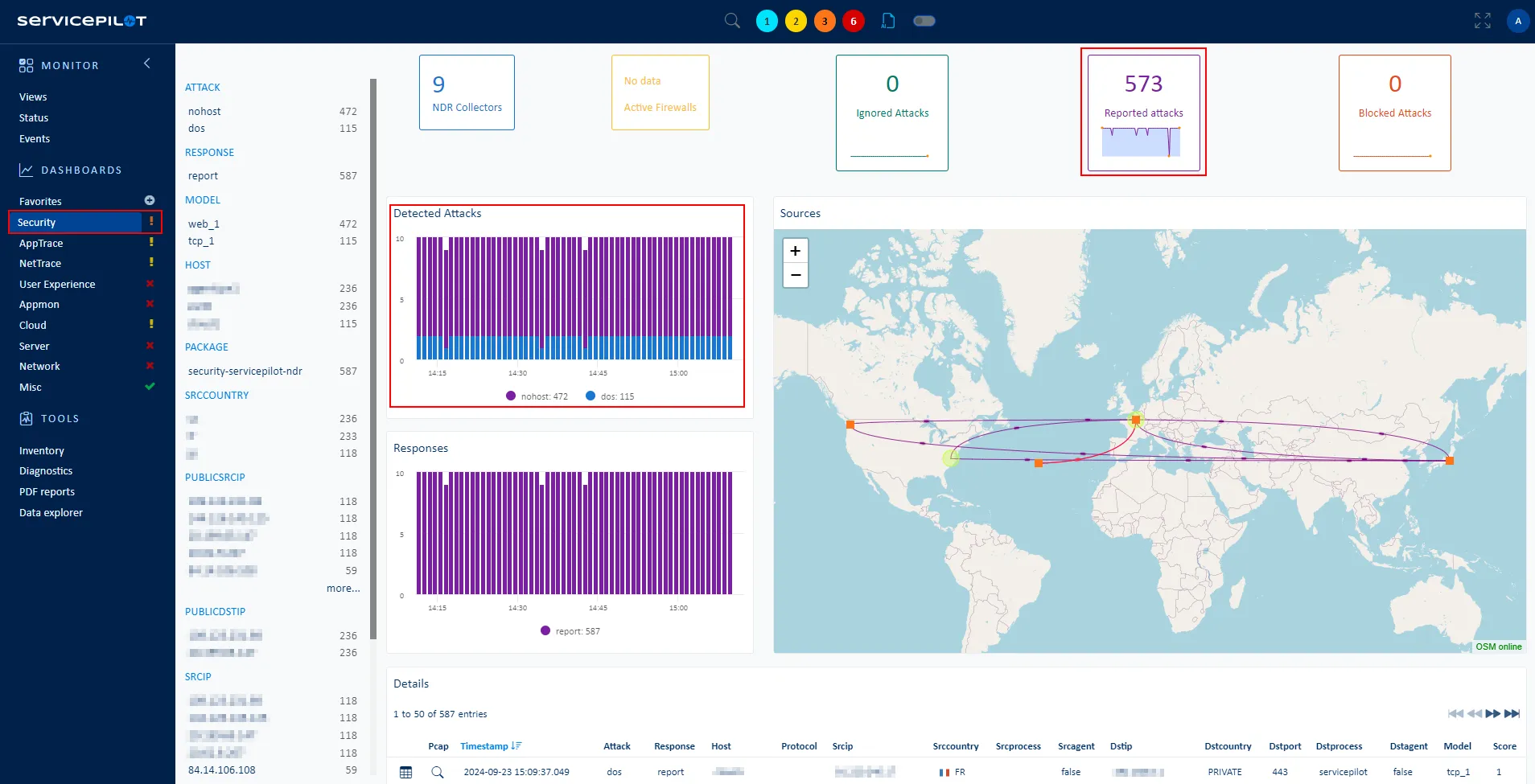Collapse the left sidebar with the chevron

coord(147,64)
